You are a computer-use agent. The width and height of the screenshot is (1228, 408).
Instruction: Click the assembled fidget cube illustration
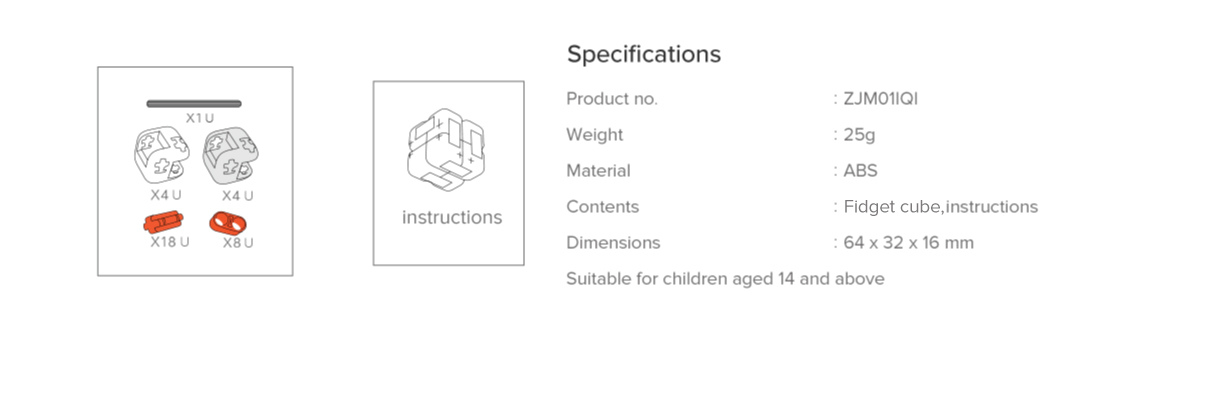447,150
